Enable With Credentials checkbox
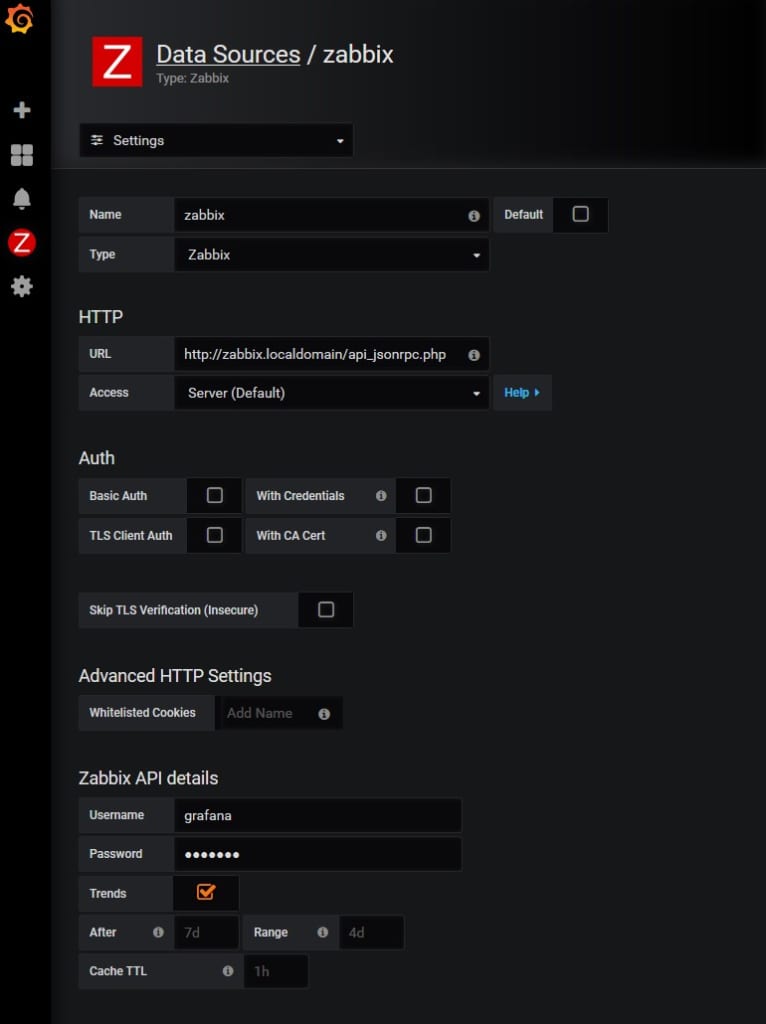Viewport: 766px width, 1024px height. pos(423,495)
